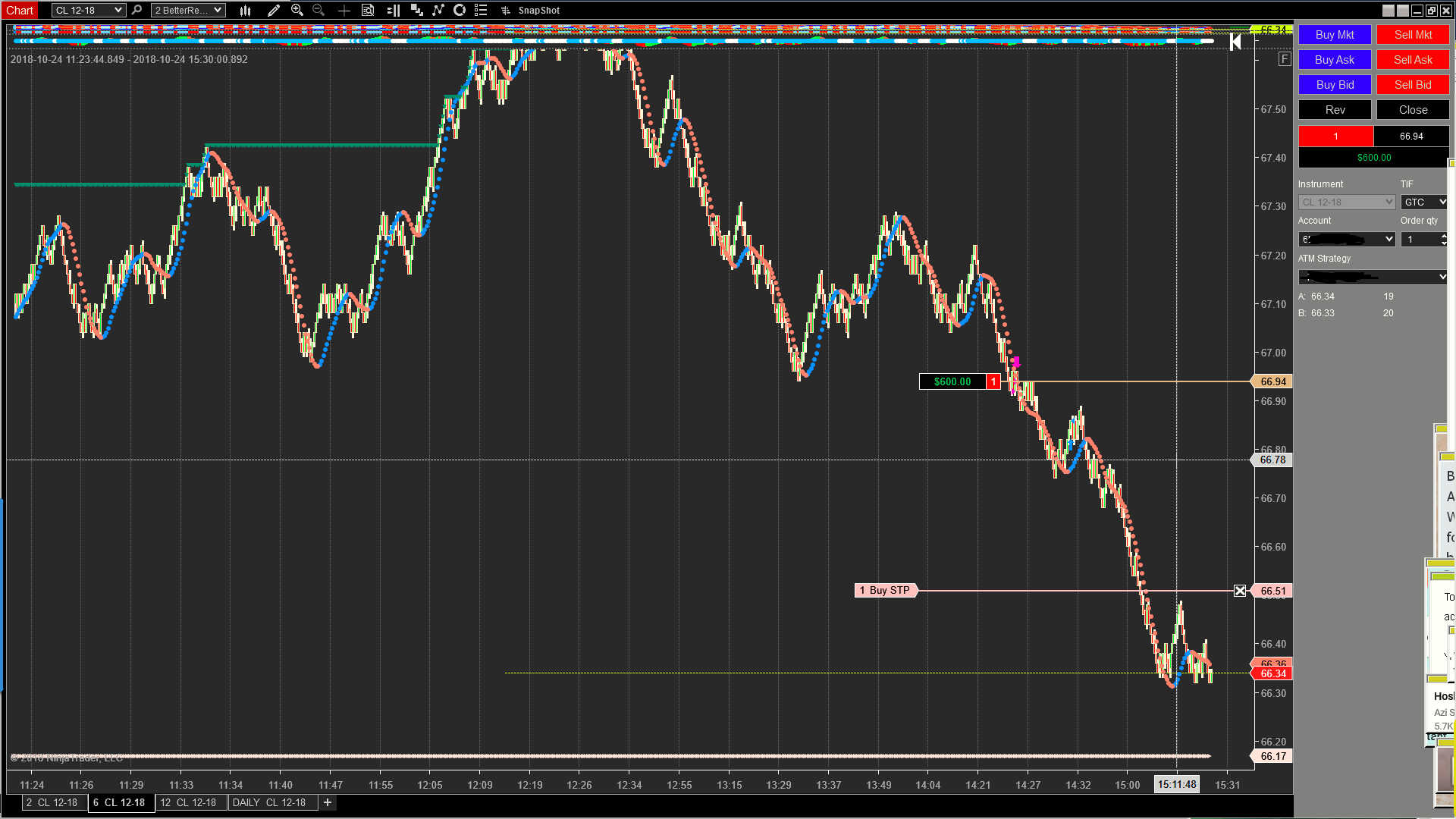Click the 66.94 entry price marker
Image resolution: width=1456 pixels, height=819 pixels.
point(1273,381)
